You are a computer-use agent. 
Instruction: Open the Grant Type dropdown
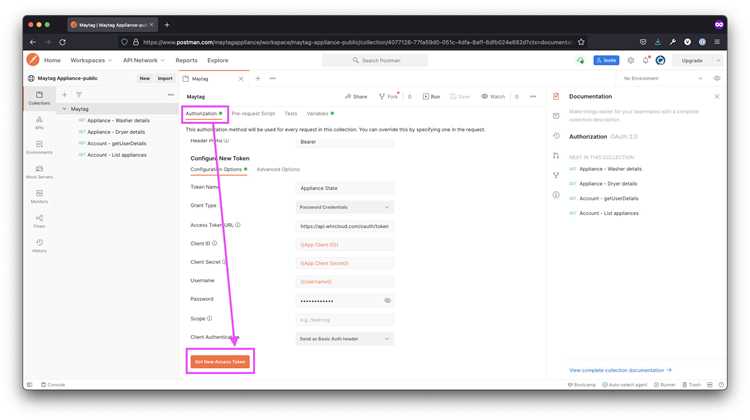(x=344, y=207)
